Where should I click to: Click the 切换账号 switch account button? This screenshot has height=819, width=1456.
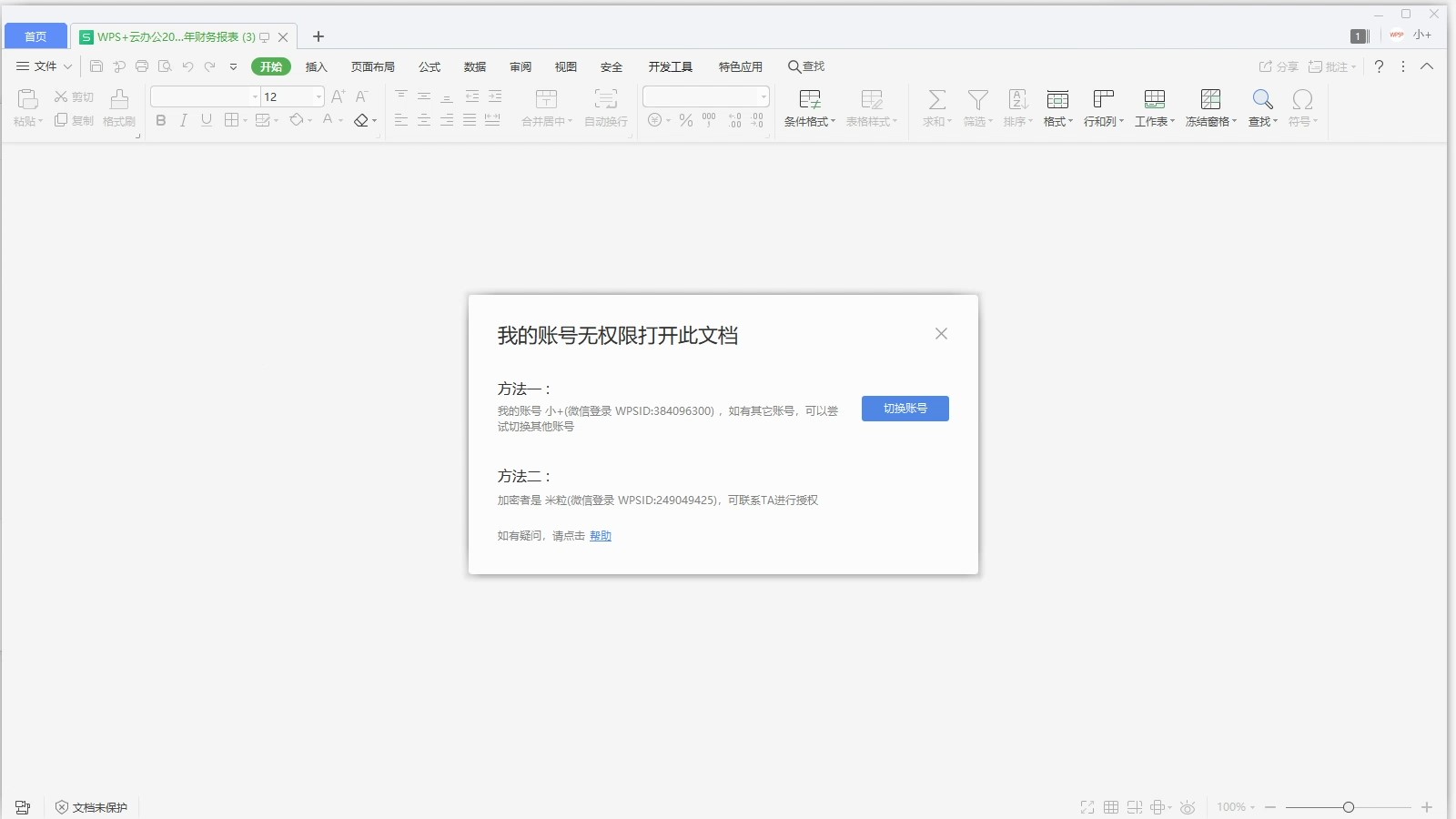[905, 409]
